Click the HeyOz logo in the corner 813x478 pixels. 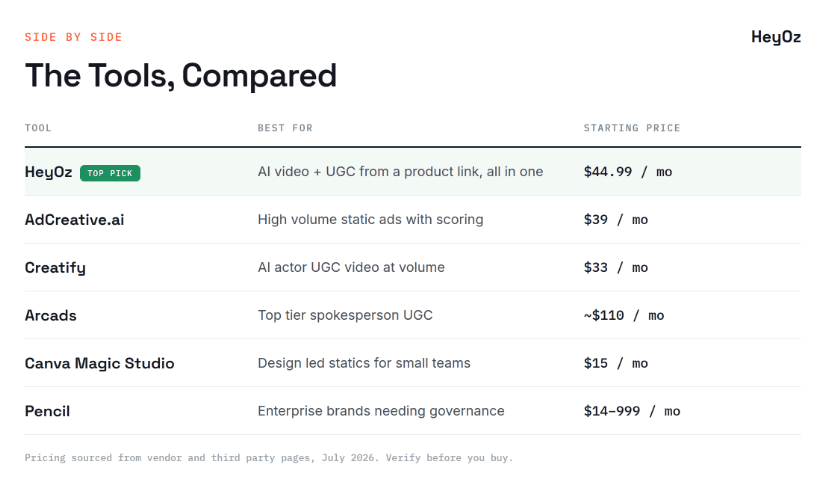tap(776, 37)
